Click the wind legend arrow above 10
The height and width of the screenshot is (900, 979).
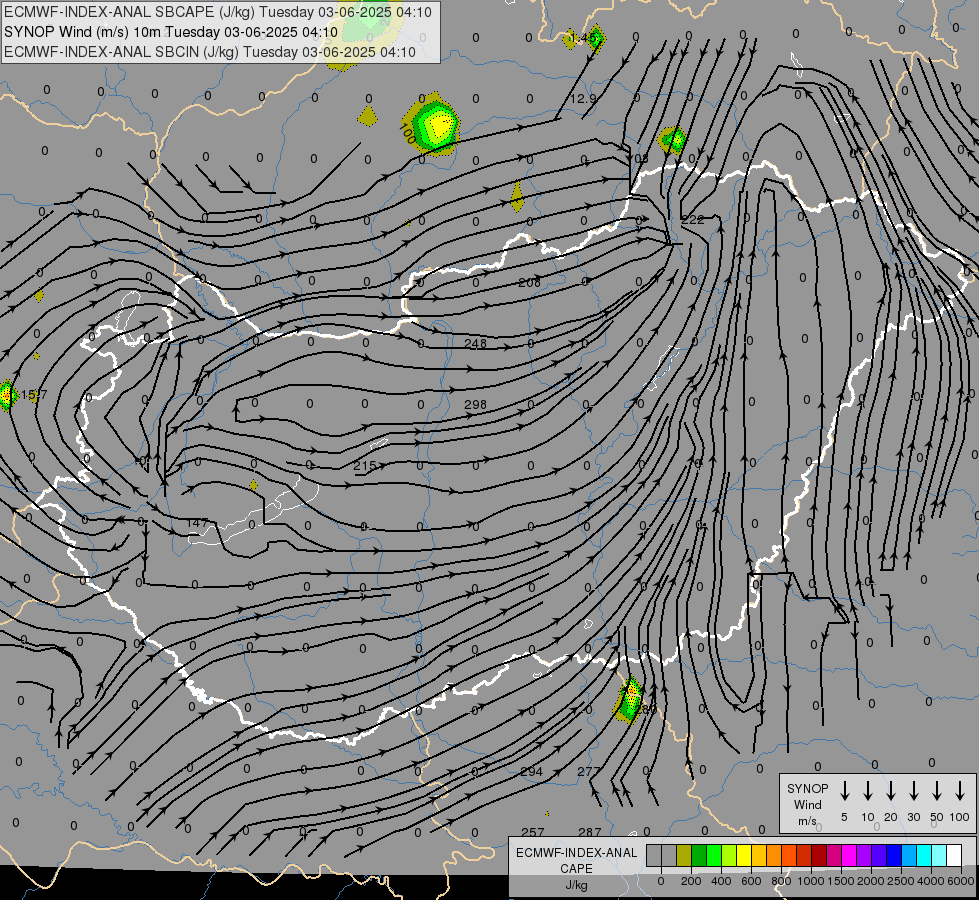pyautogui.click(x=868, y=791)
